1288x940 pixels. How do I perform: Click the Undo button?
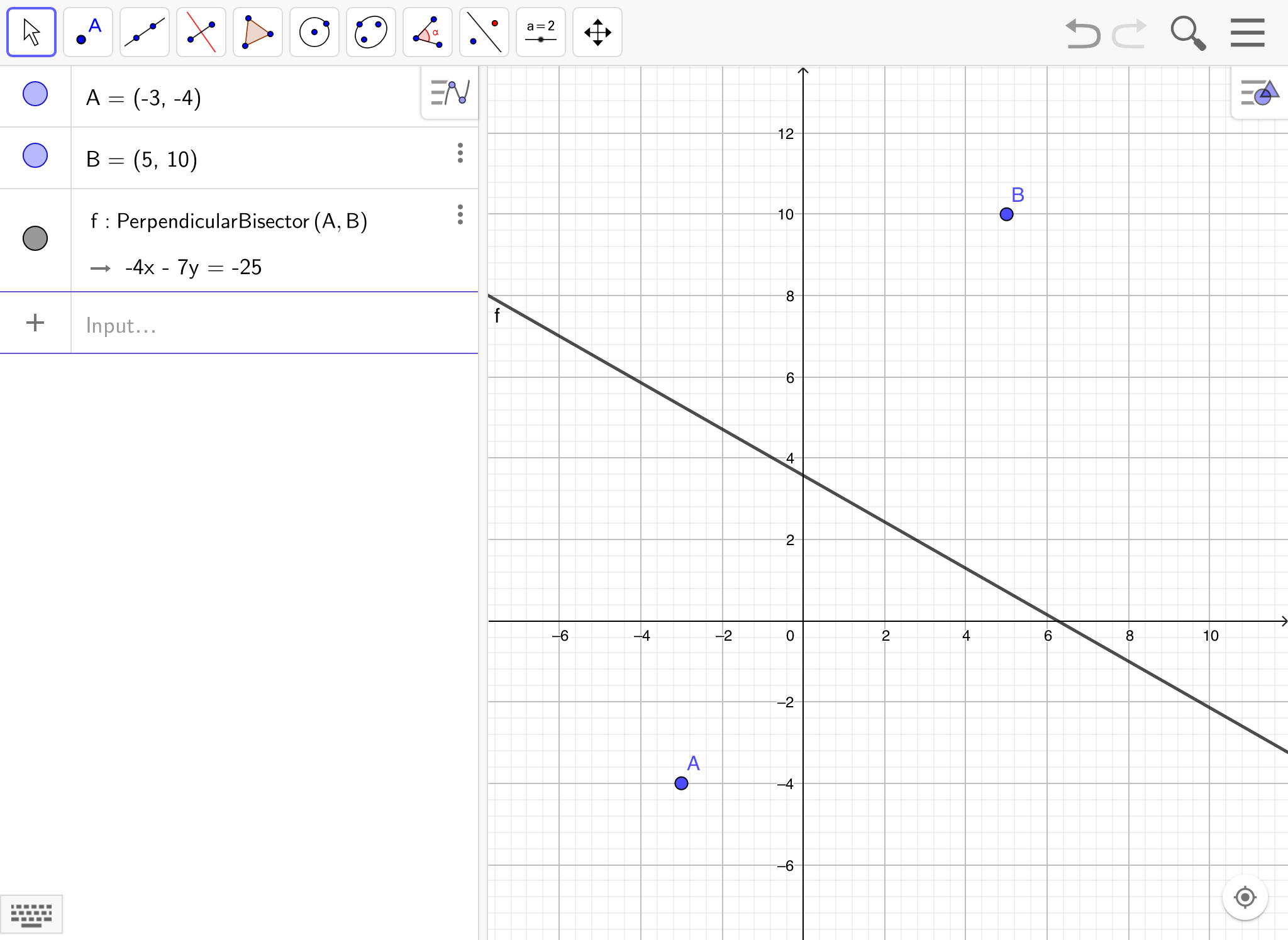(1083, 33)
